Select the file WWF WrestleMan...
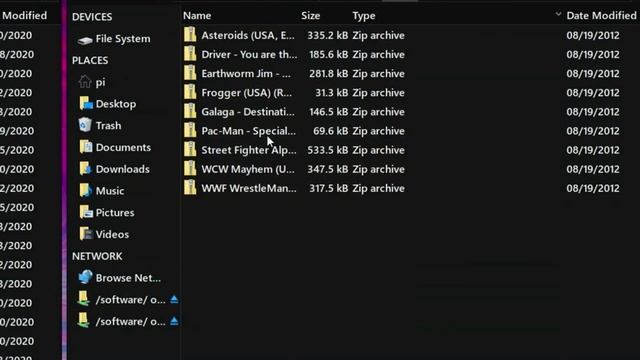The image size is (640, 360). (249, 189)
